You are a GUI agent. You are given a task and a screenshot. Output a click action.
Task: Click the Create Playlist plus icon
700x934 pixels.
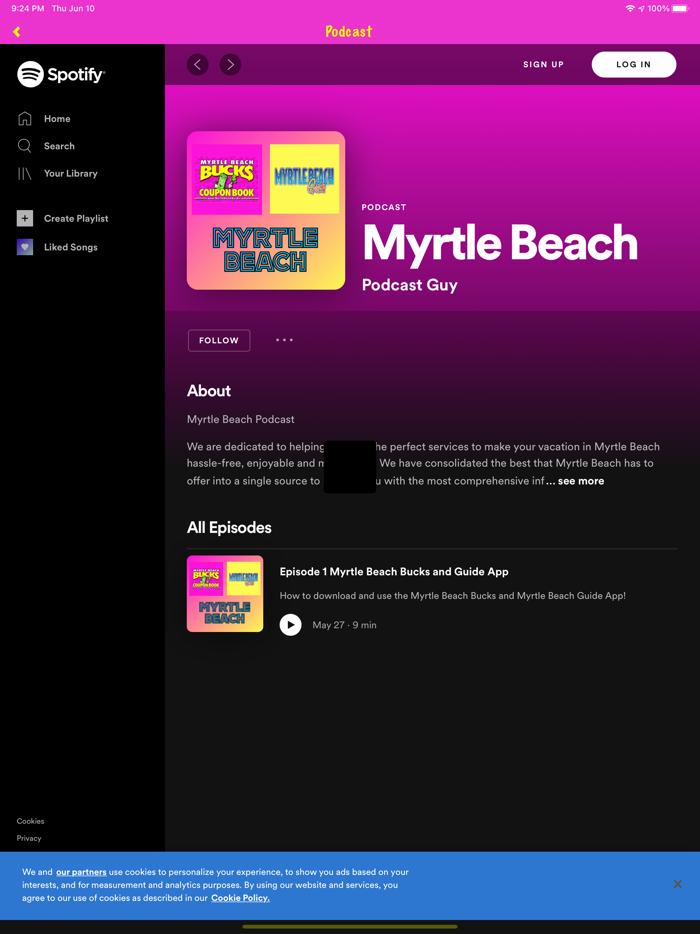pos(24,219)
